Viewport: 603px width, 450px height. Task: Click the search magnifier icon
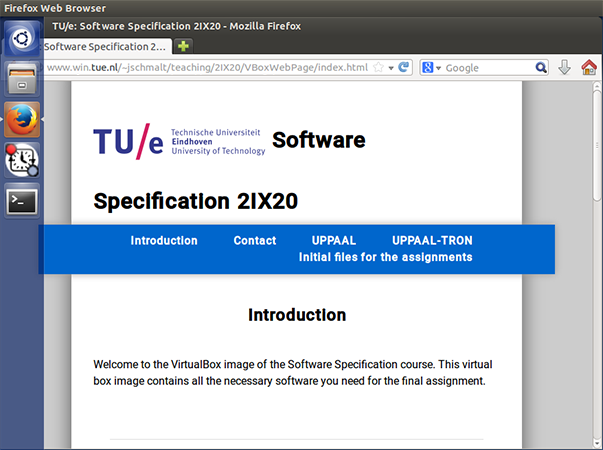(x=541, y=68)
